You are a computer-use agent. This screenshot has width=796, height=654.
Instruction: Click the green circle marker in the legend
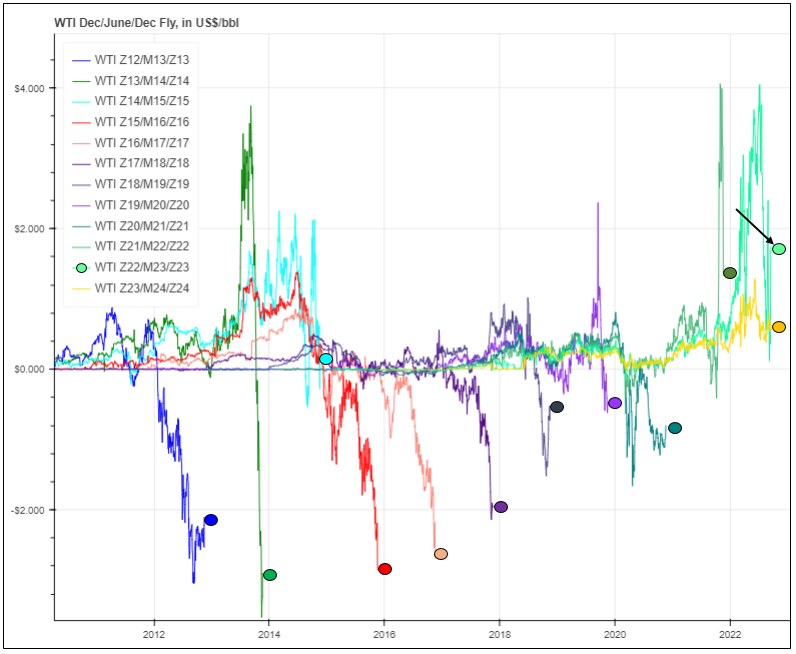click(81, 268)
